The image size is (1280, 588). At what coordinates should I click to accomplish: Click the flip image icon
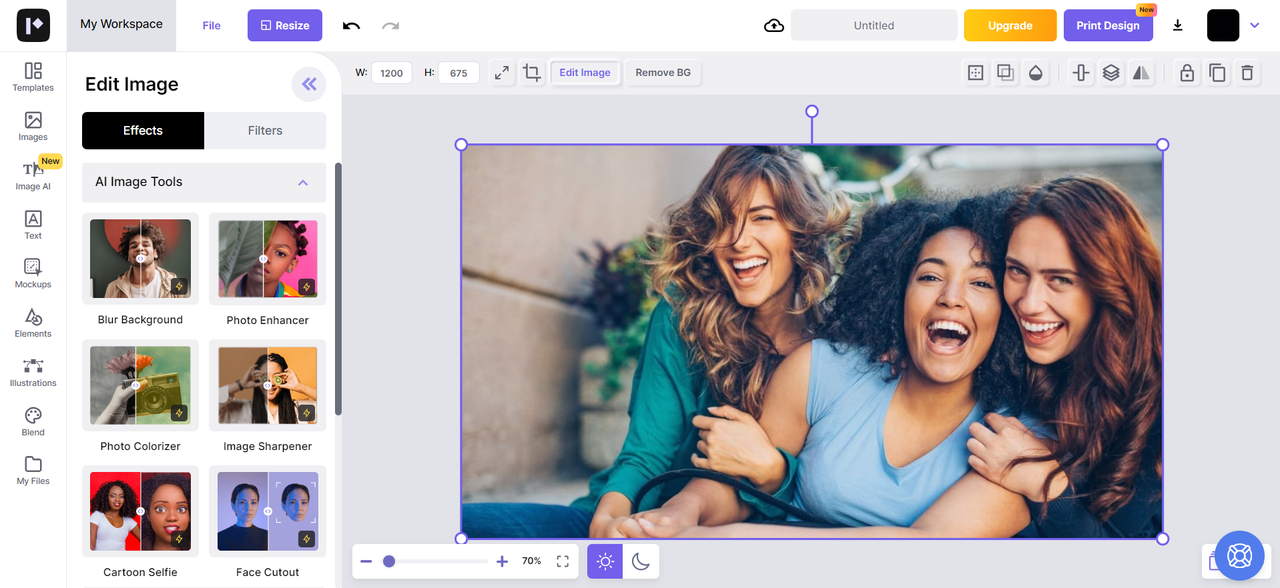[1141, 73]
